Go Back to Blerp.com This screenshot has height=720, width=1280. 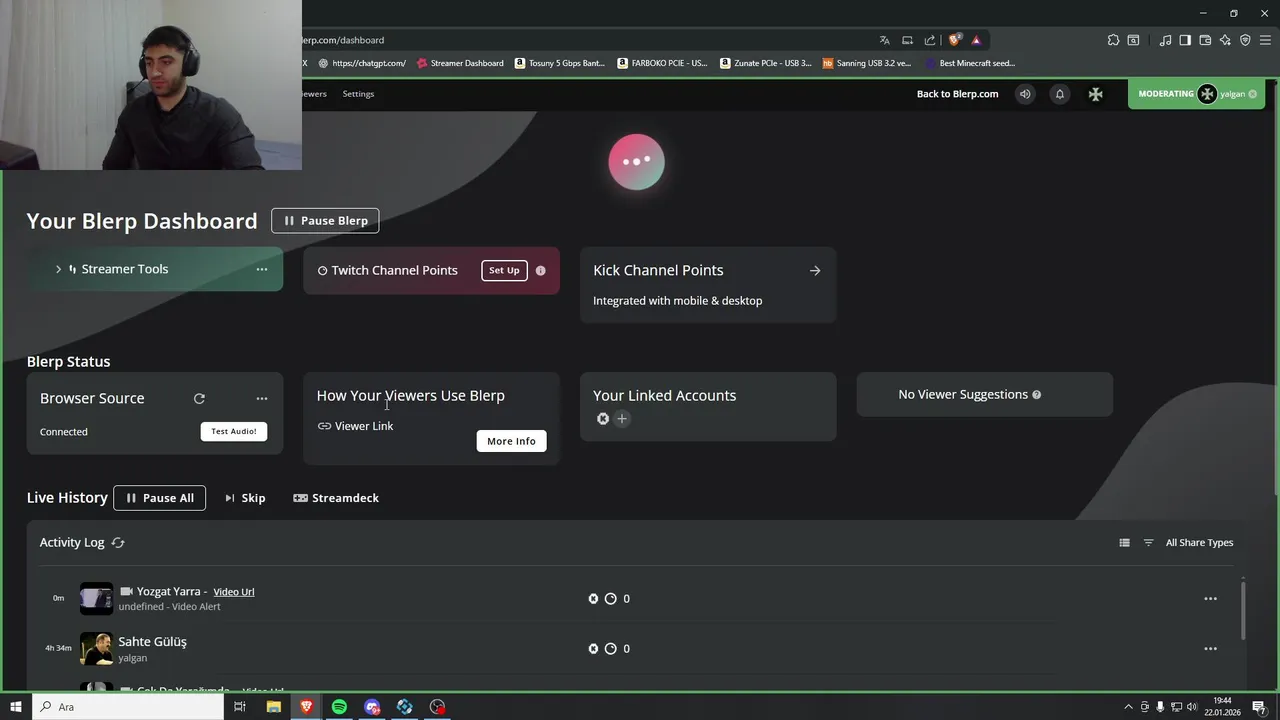click(957, 94)
